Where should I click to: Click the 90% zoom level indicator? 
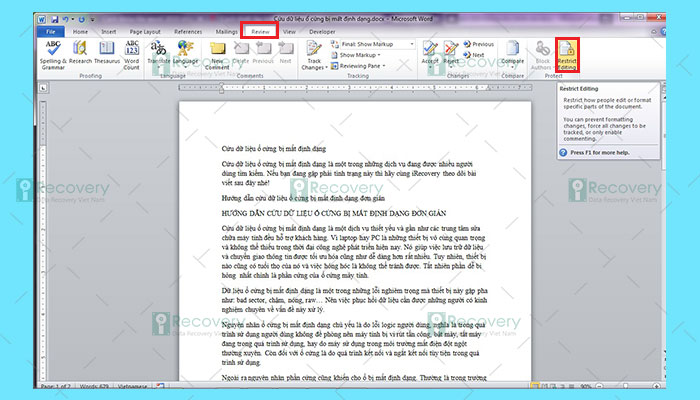[x=586, y=386]
